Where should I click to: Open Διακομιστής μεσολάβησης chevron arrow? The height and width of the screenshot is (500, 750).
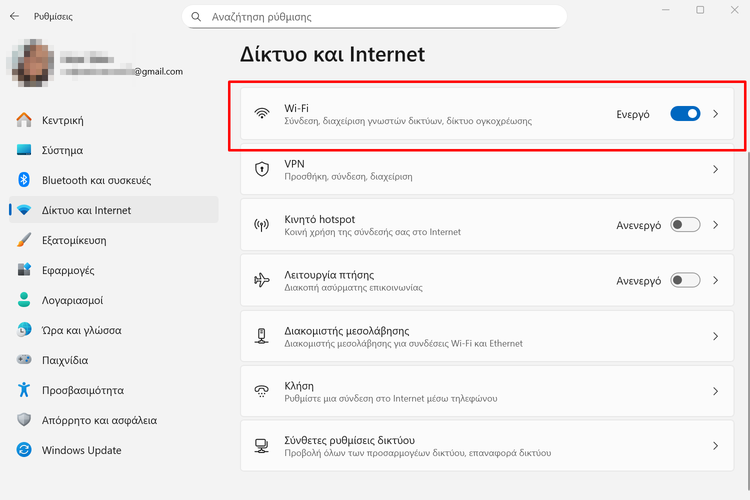tap(715, 336)
